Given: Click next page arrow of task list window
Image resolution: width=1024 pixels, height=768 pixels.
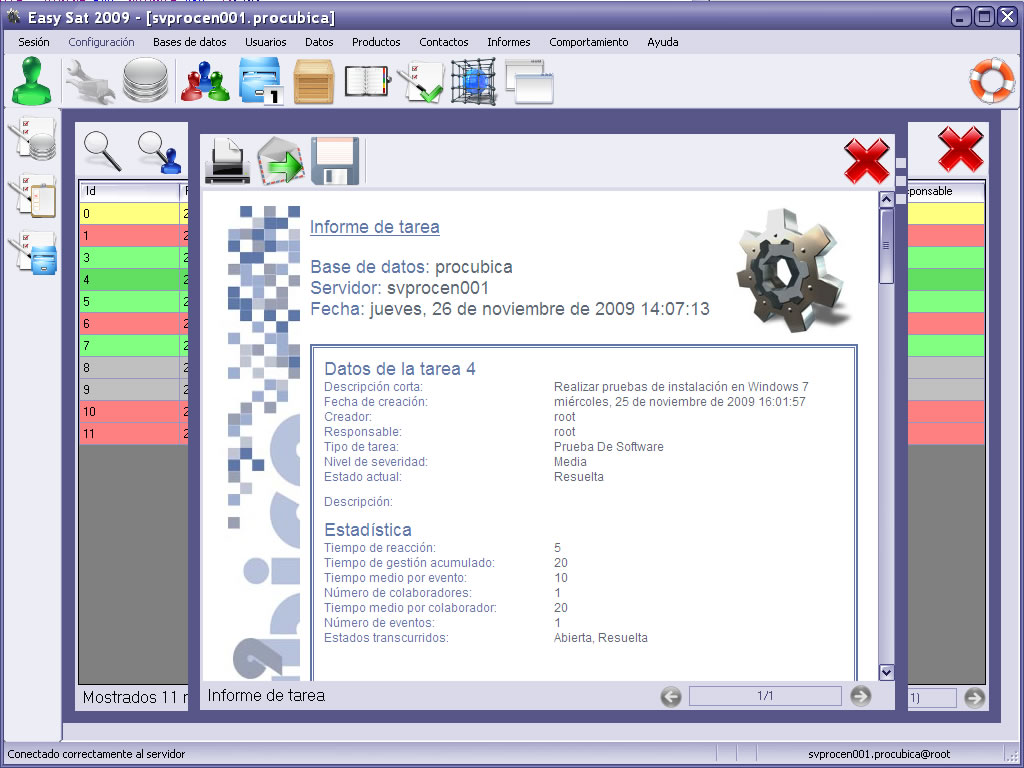Looking at the screenshot, I should coord(974,698).
